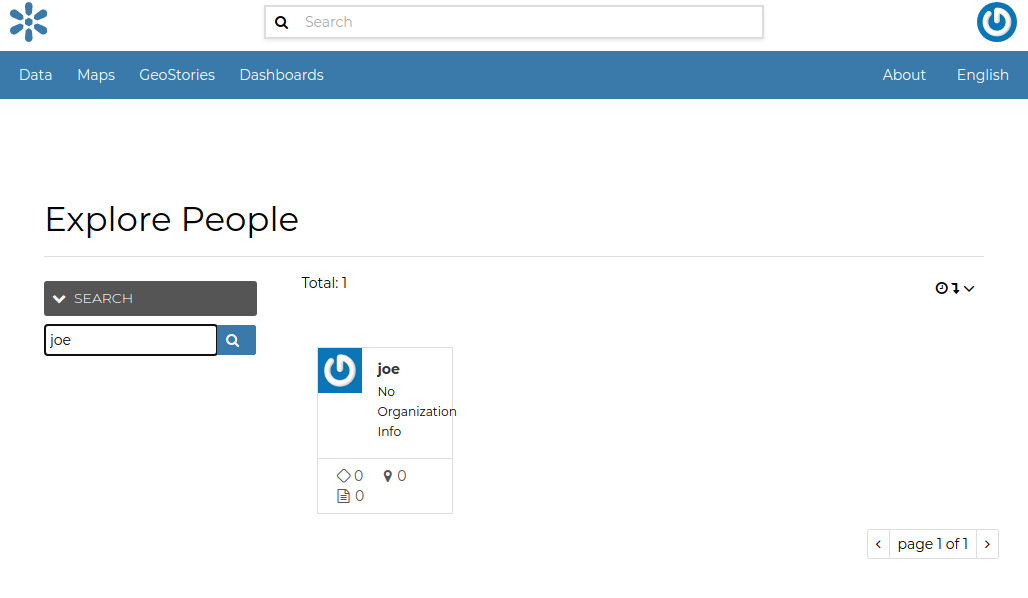Click the magnifier icon in the top search bar
Viewport: 1028px width, 598px height.
[281, 22]
